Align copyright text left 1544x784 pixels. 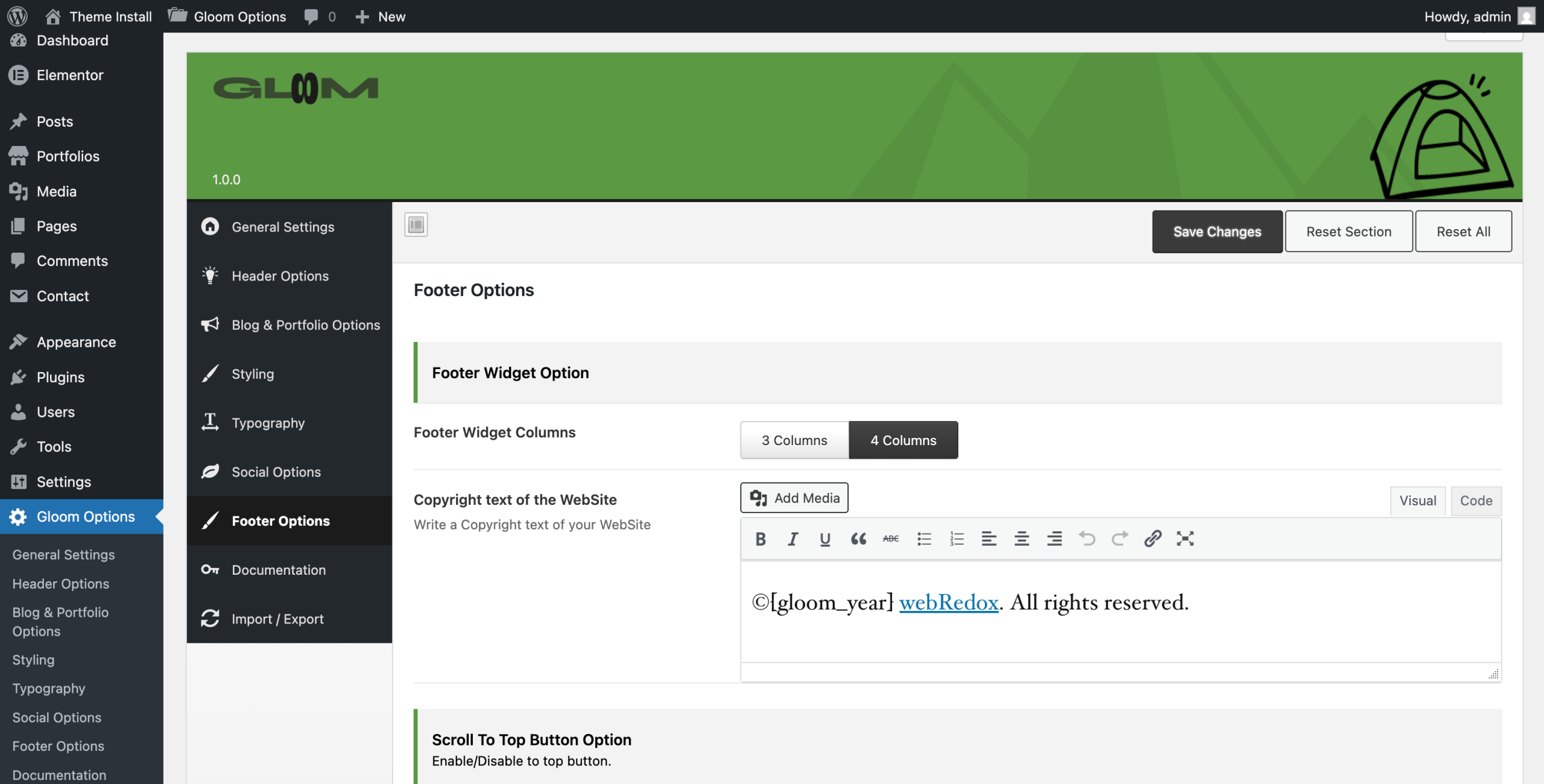tap(989, 539)
